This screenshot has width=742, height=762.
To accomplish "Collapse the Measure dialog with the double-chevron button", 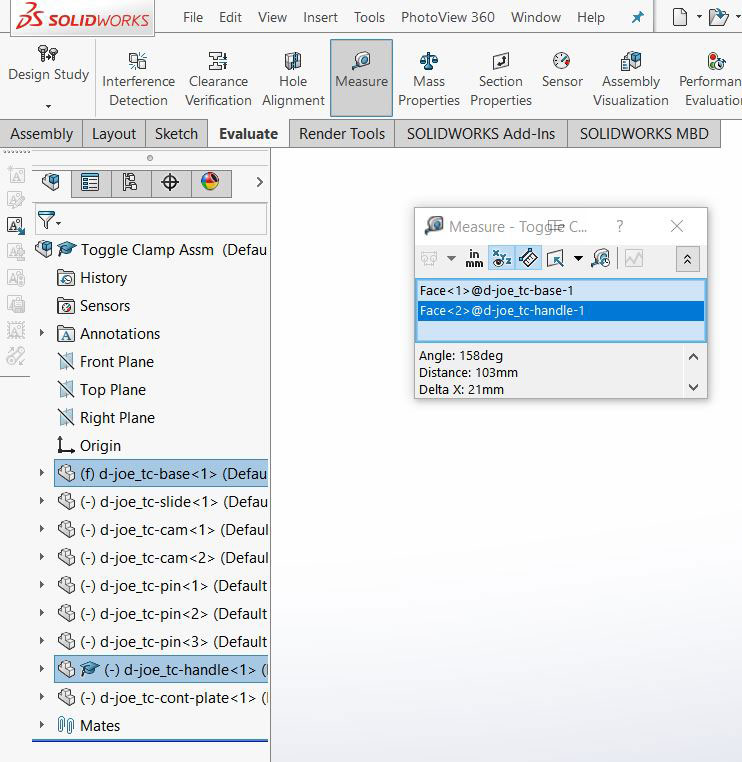I will pyautogui.click(x=687, y=258).
